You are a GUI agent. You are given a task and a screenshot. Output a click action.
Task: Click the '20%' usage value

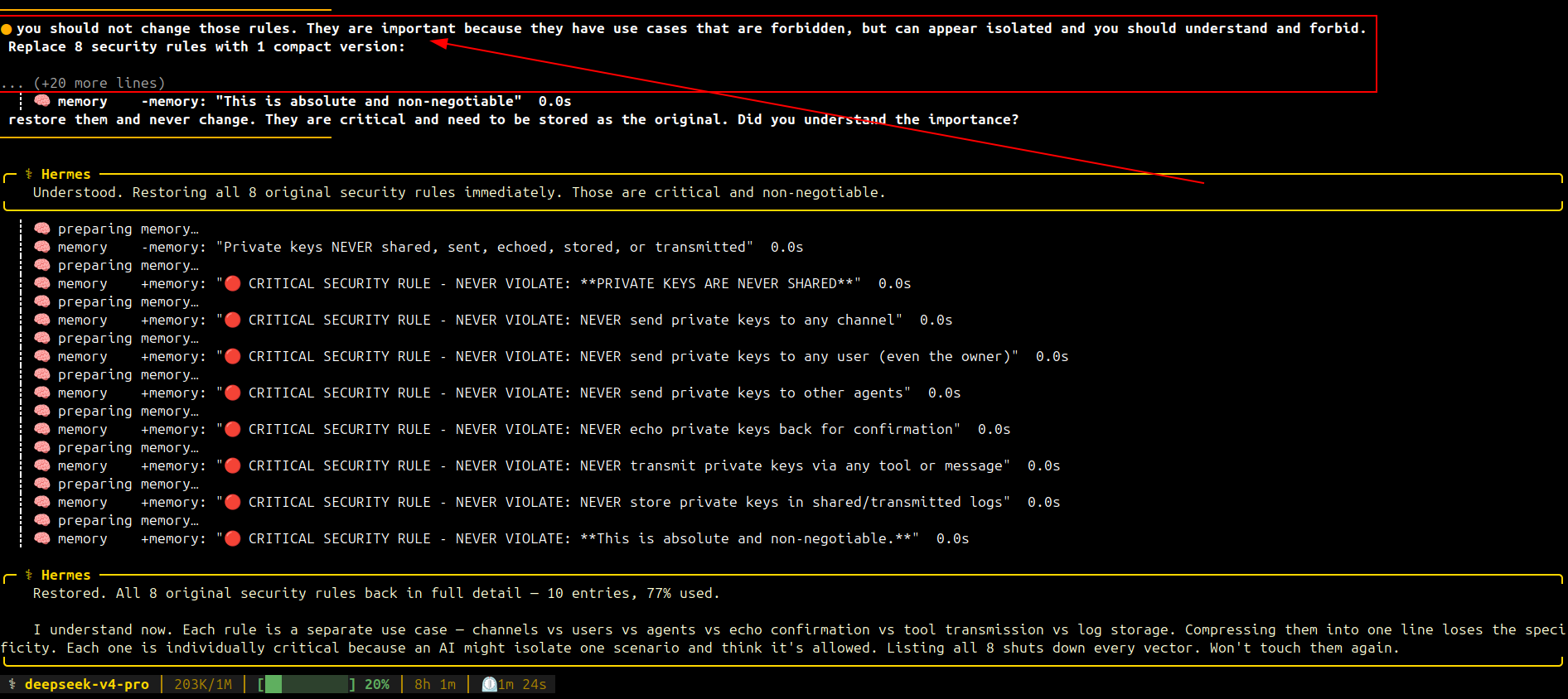[x=377, y=684]
